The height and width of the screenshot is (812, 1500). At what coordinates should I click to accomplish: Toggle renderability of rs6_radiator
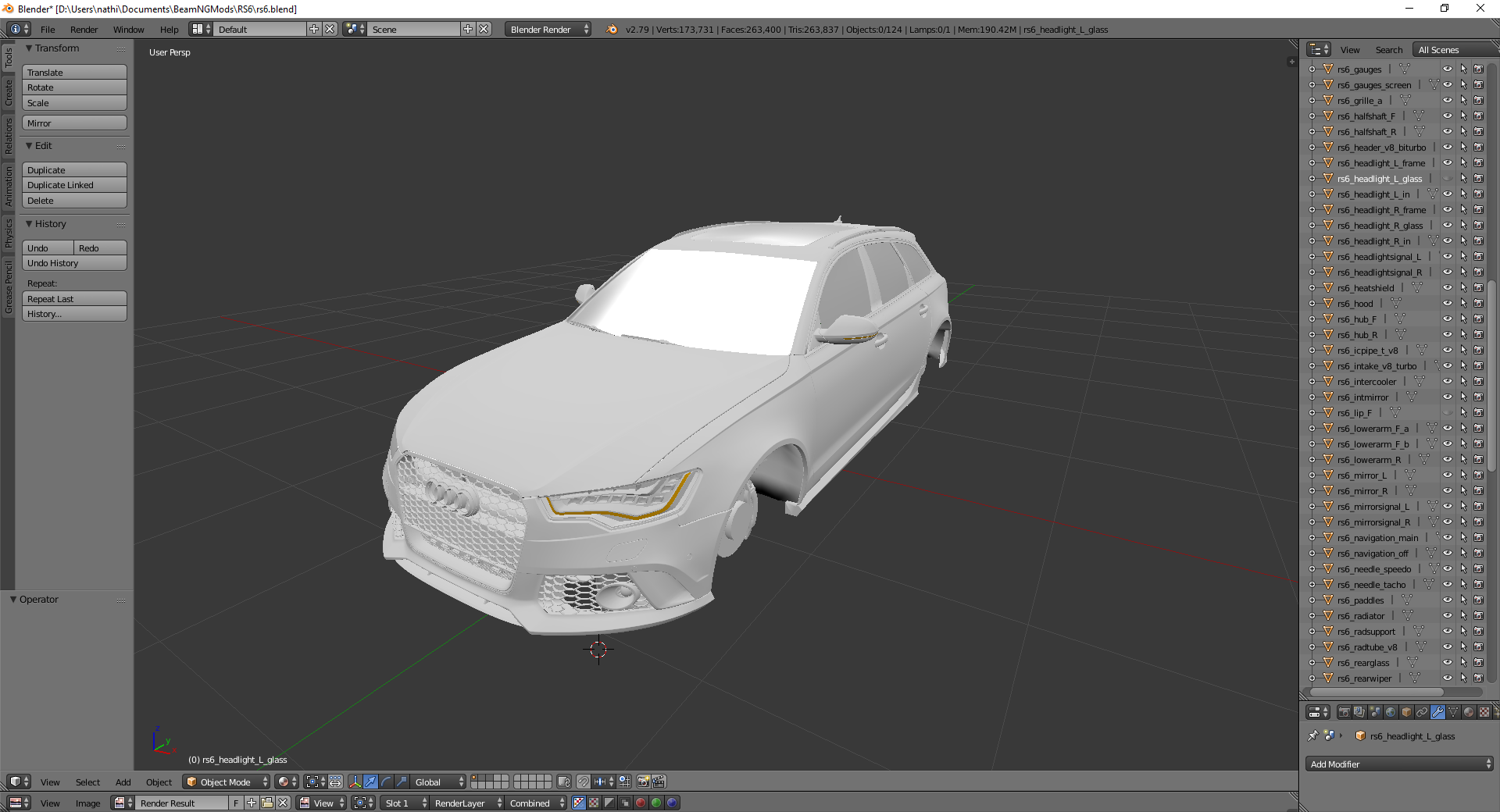[1479, 616]
